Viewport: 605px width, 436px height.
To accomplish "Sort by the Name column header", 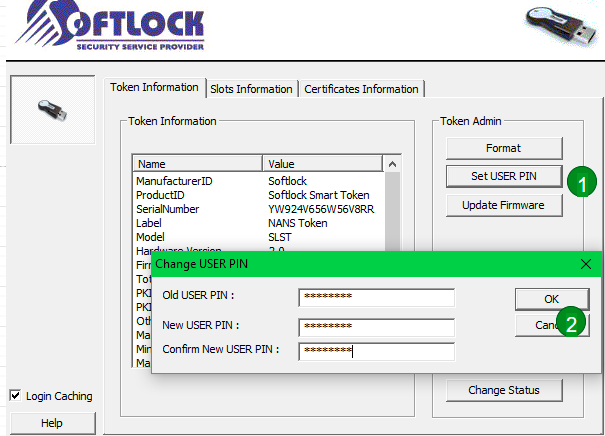I will pos(197,164).
